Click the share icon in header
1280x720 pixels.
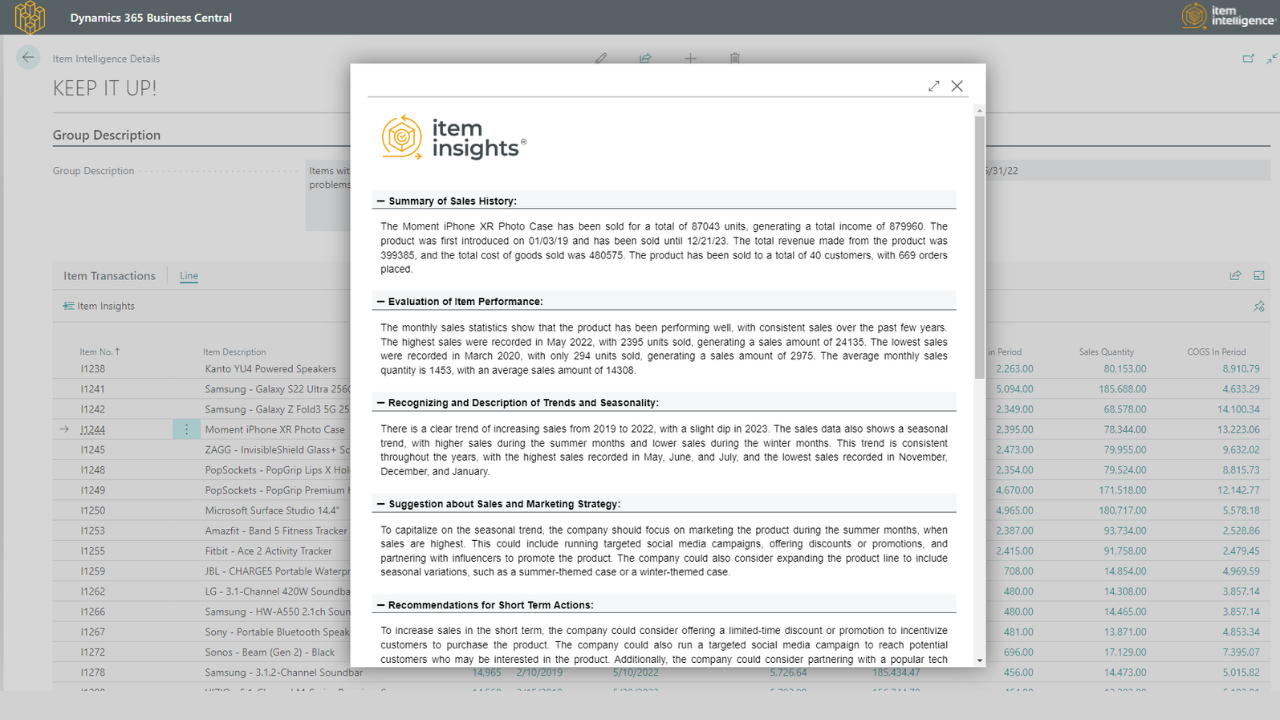(x=646, y=59)
